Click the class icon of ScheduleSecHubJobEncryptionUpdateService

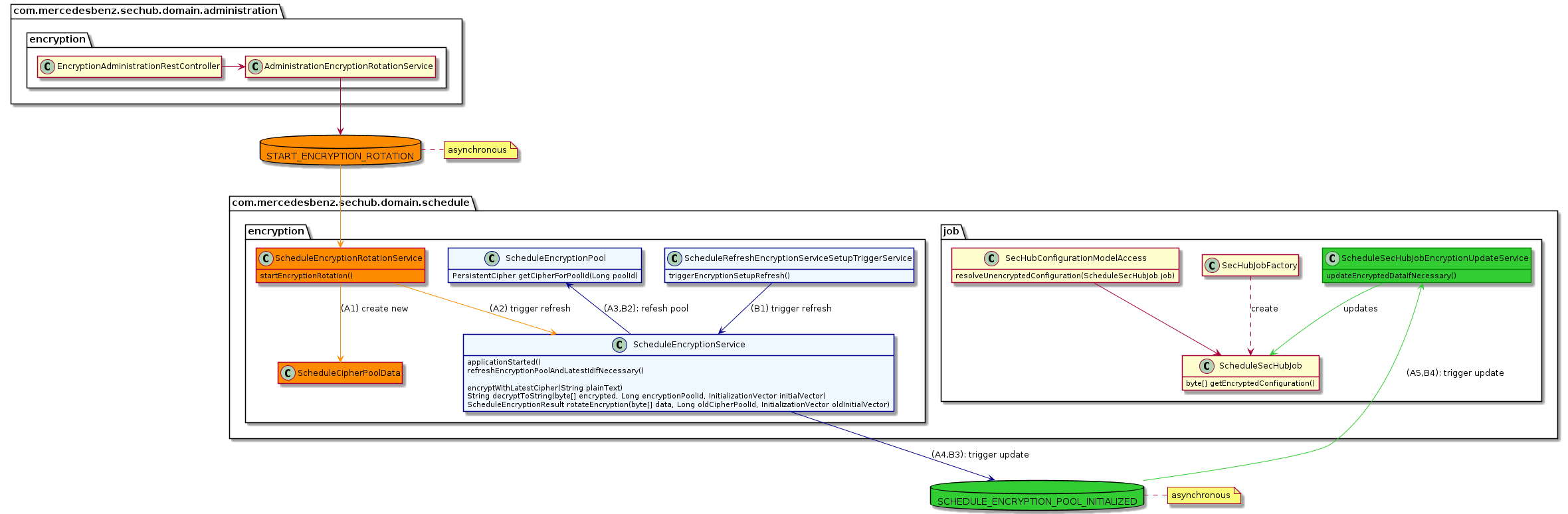tap(1332, 258)
